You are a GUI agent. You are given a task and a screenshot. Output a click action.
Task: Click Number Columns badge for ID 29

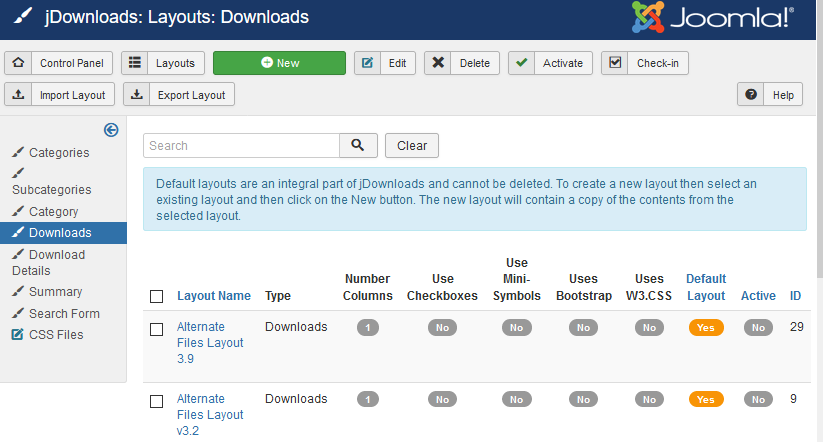click(x=367, y=328)
